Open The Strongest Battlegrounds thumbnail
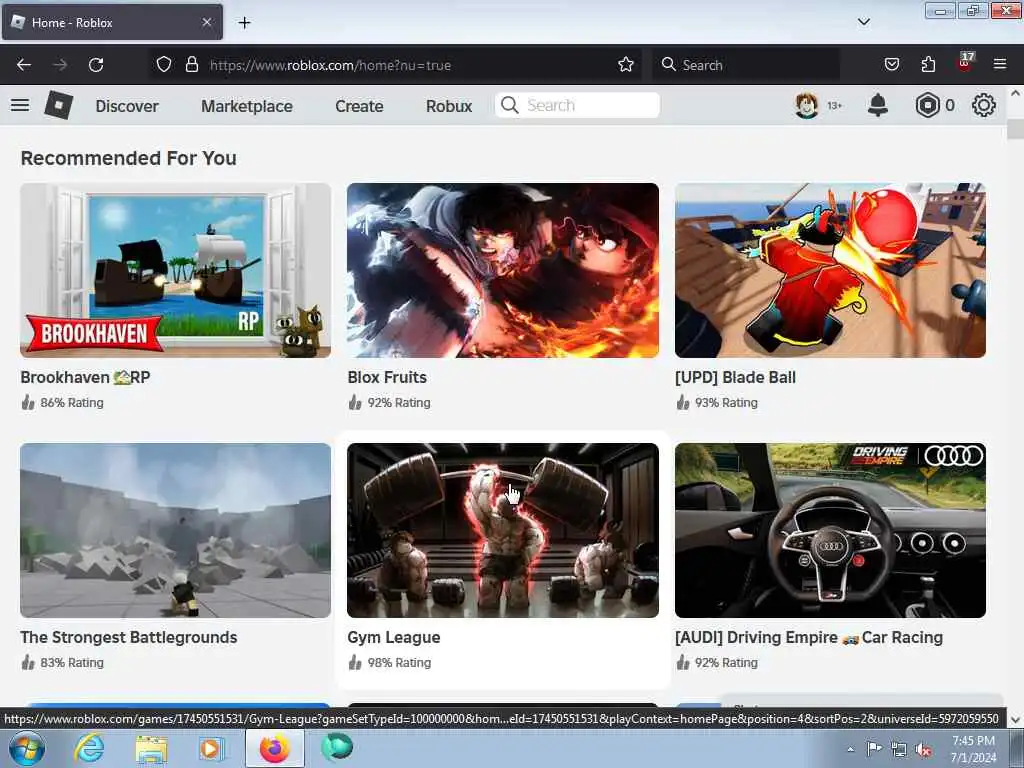This screenshot has height=768, width=1024. click(x=175, y=530)
